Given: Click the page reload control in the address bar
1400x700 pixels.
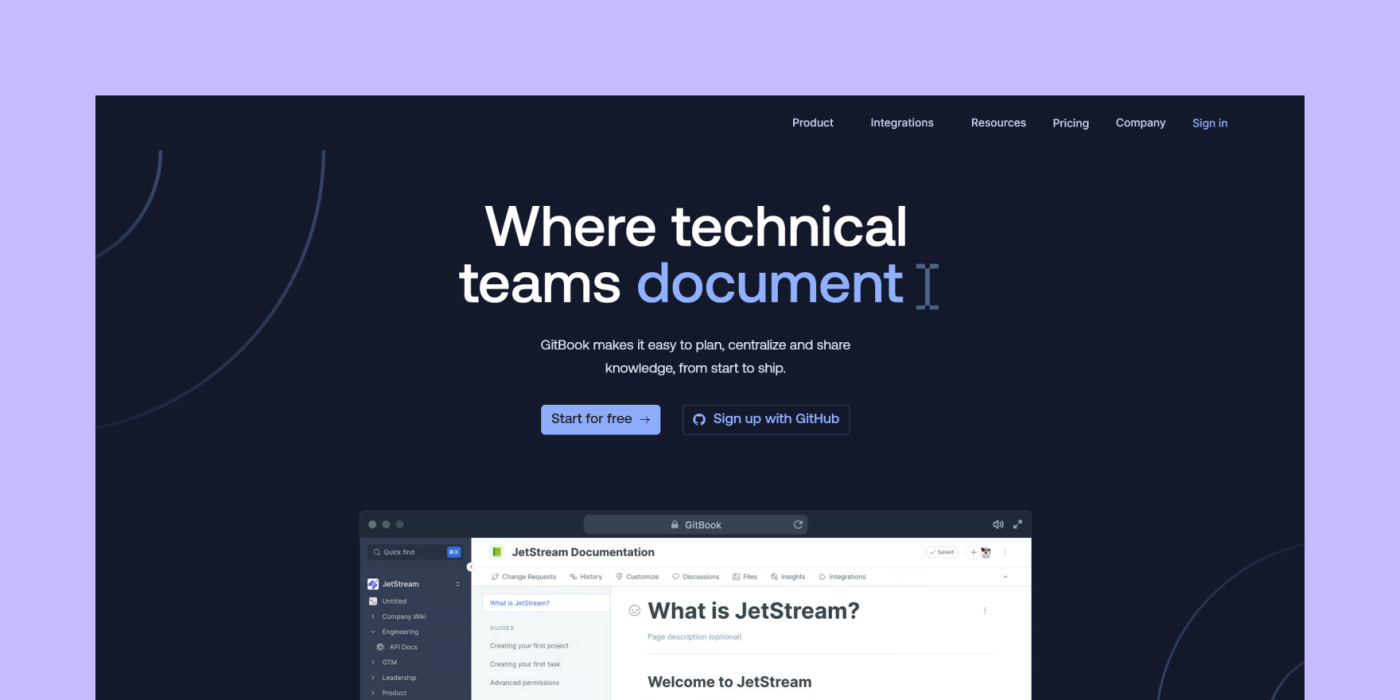Looking at the screenshot, I should 798,523.
